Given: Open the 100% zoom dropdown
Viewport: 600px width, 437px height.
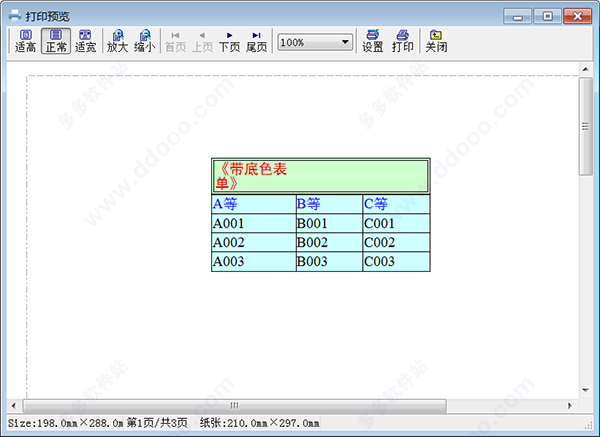Looking at the screenshot, I should click(x=315, y=42).
